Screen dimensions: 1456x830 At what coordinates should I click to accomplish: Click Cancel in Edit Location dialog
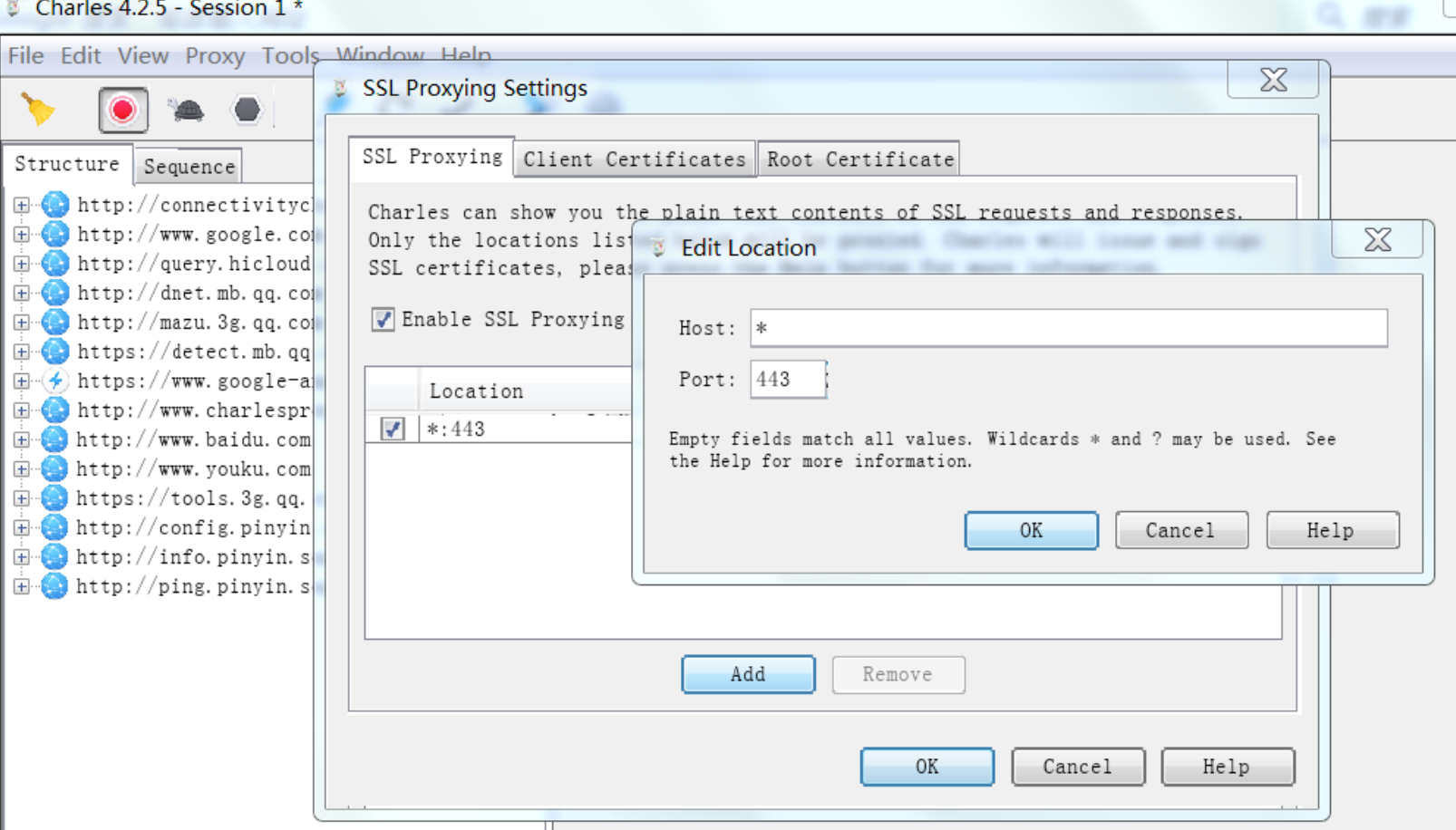point(1180,530)
